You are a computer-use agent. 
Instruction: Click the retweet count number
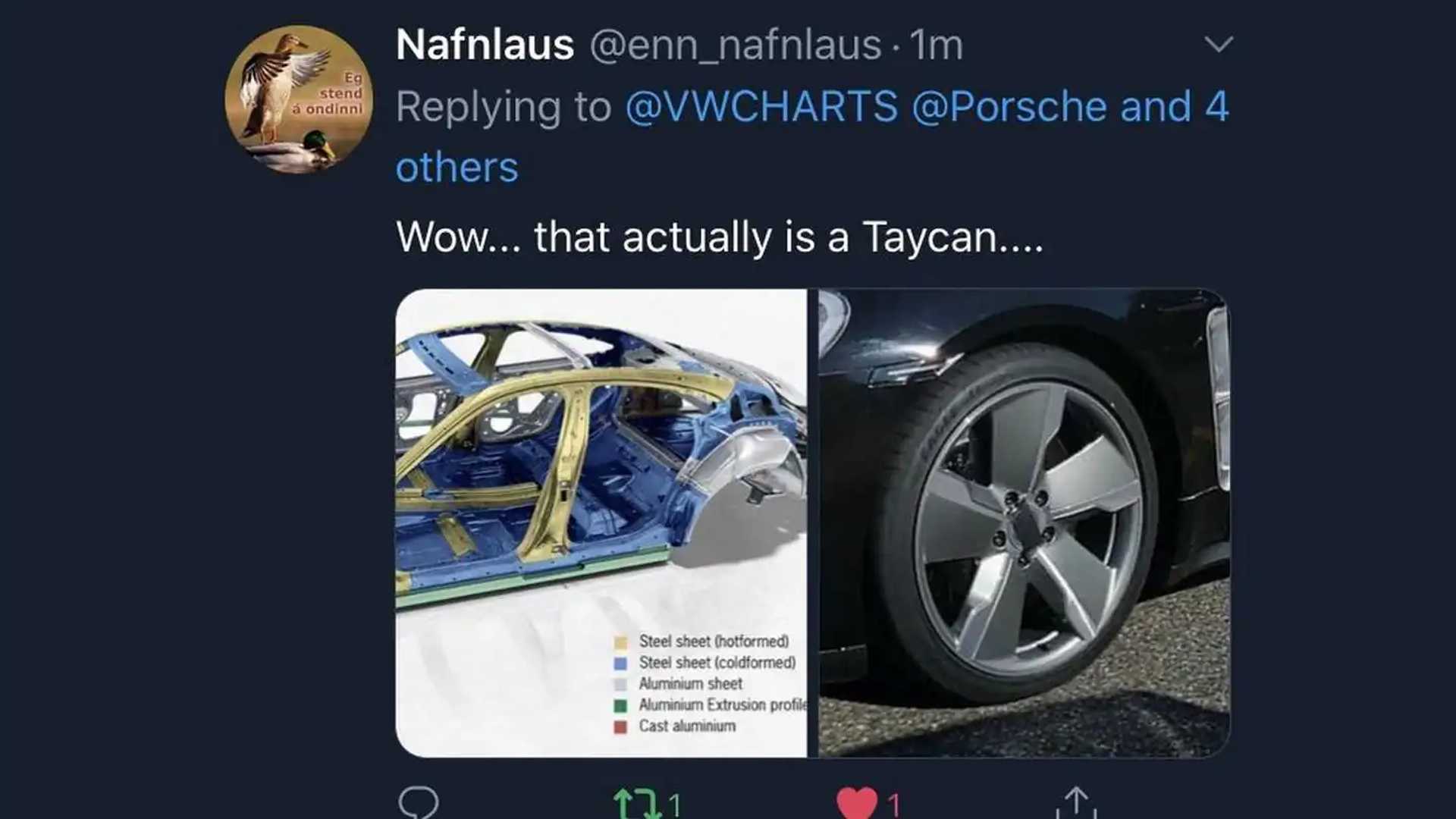(x=674, y=805)
